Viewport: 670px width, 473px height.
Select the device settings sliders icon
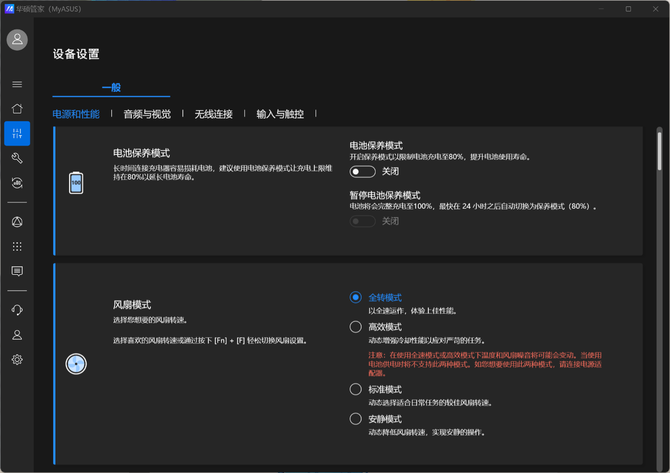tap(17, 133)
